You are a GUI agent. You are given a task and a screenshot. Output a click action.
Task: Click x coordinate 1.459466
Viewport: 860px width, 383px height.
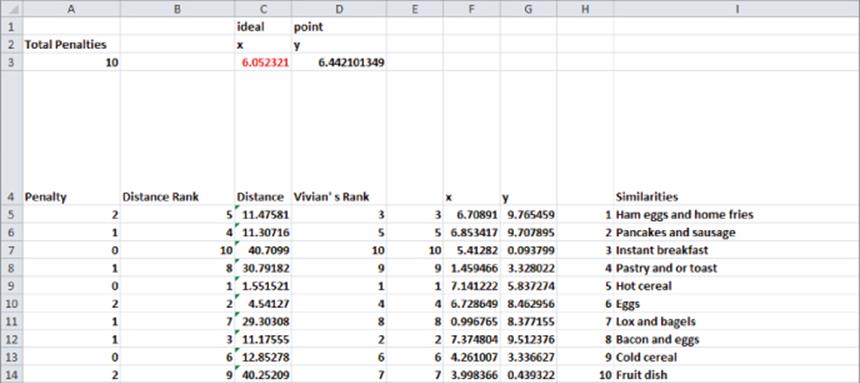click(x=472, y=268)
